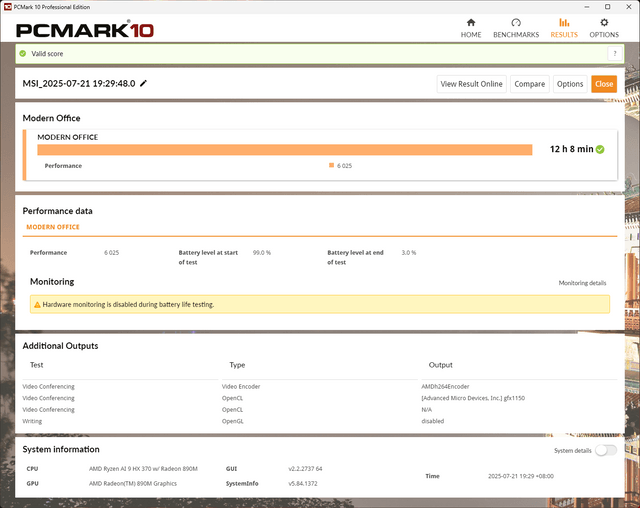
Task: Click the Output column header
Action: click(x=440, y=365)
